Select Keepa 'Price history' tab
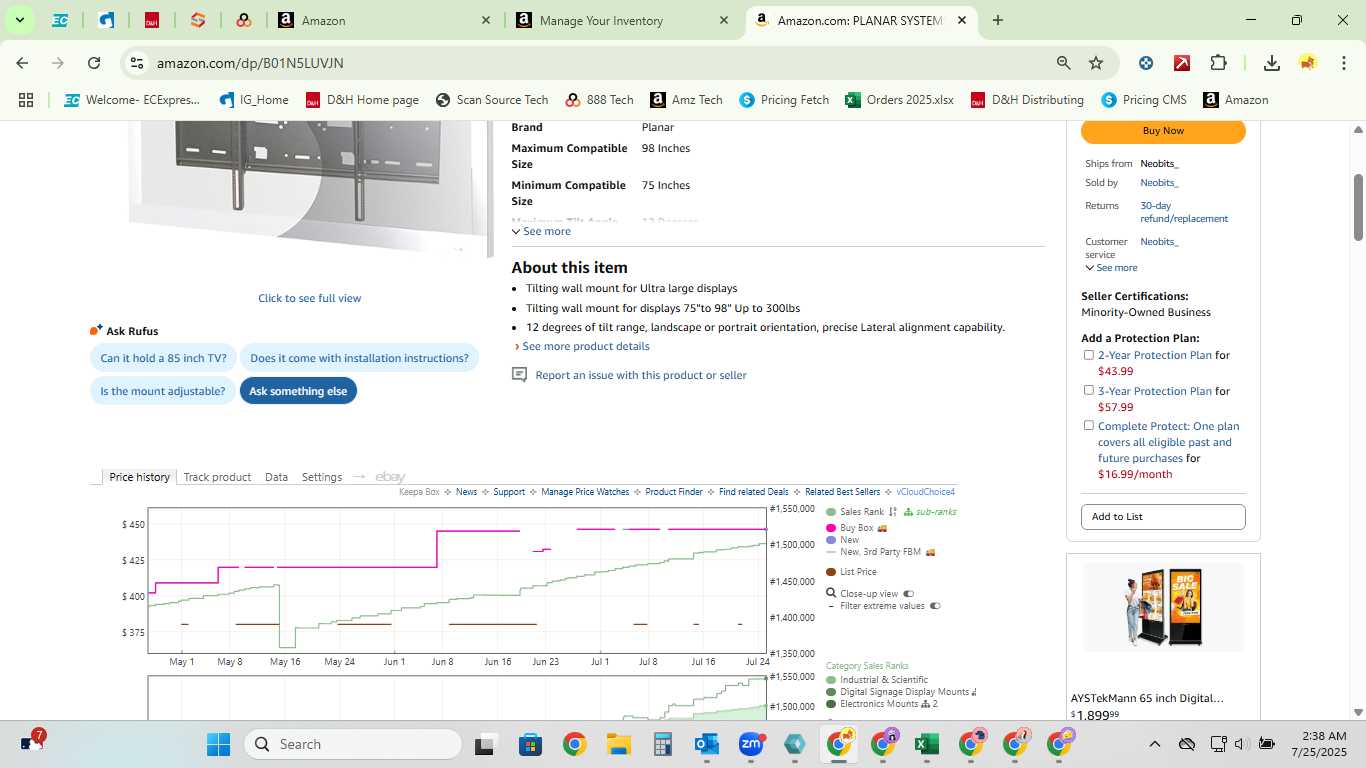This screenshot has height=768, width=1366. (x=140, y=477)
